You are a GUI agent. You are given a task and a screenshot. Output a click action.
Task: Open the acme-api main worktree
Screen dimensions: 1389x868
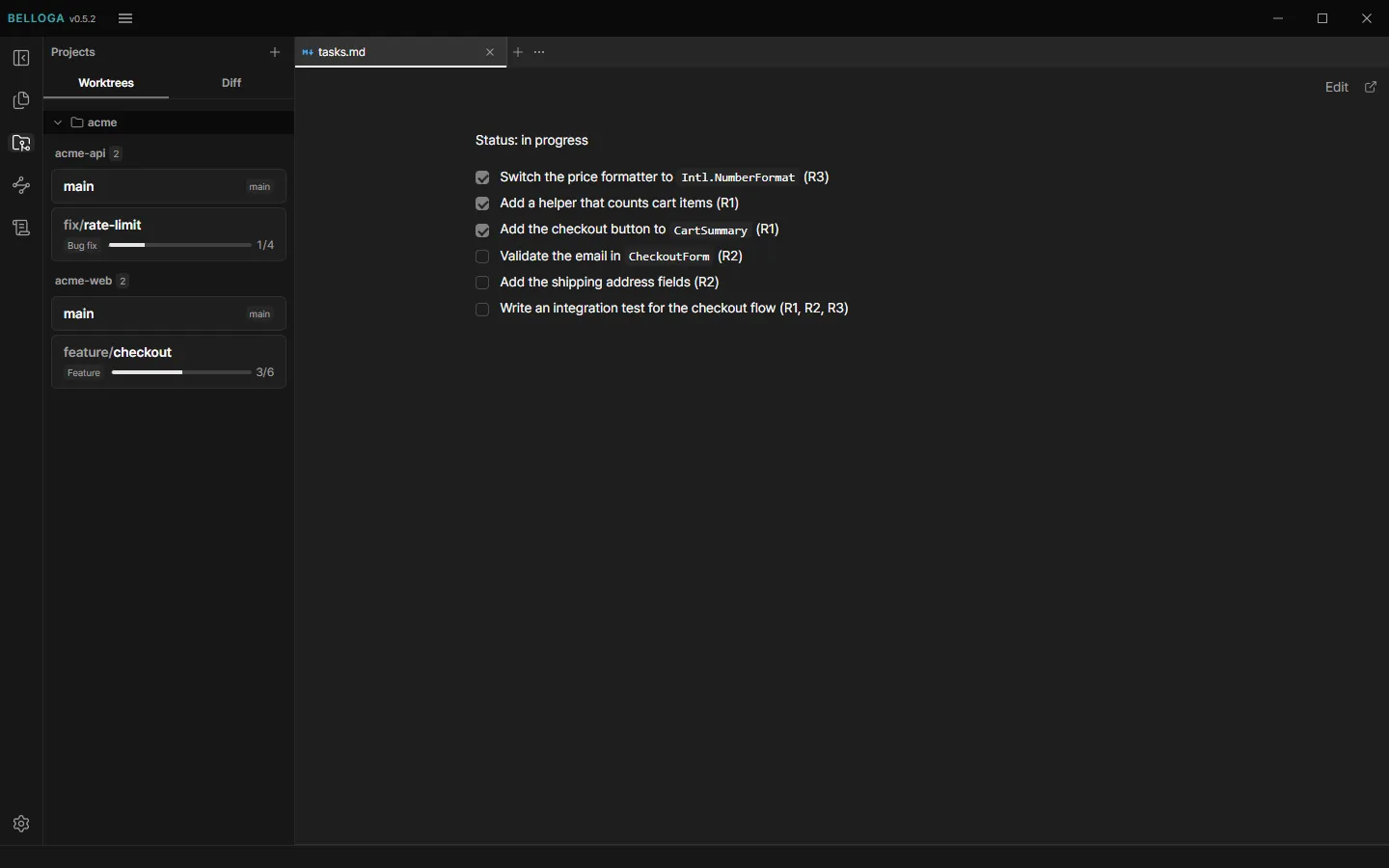click(x=169, y=186)
